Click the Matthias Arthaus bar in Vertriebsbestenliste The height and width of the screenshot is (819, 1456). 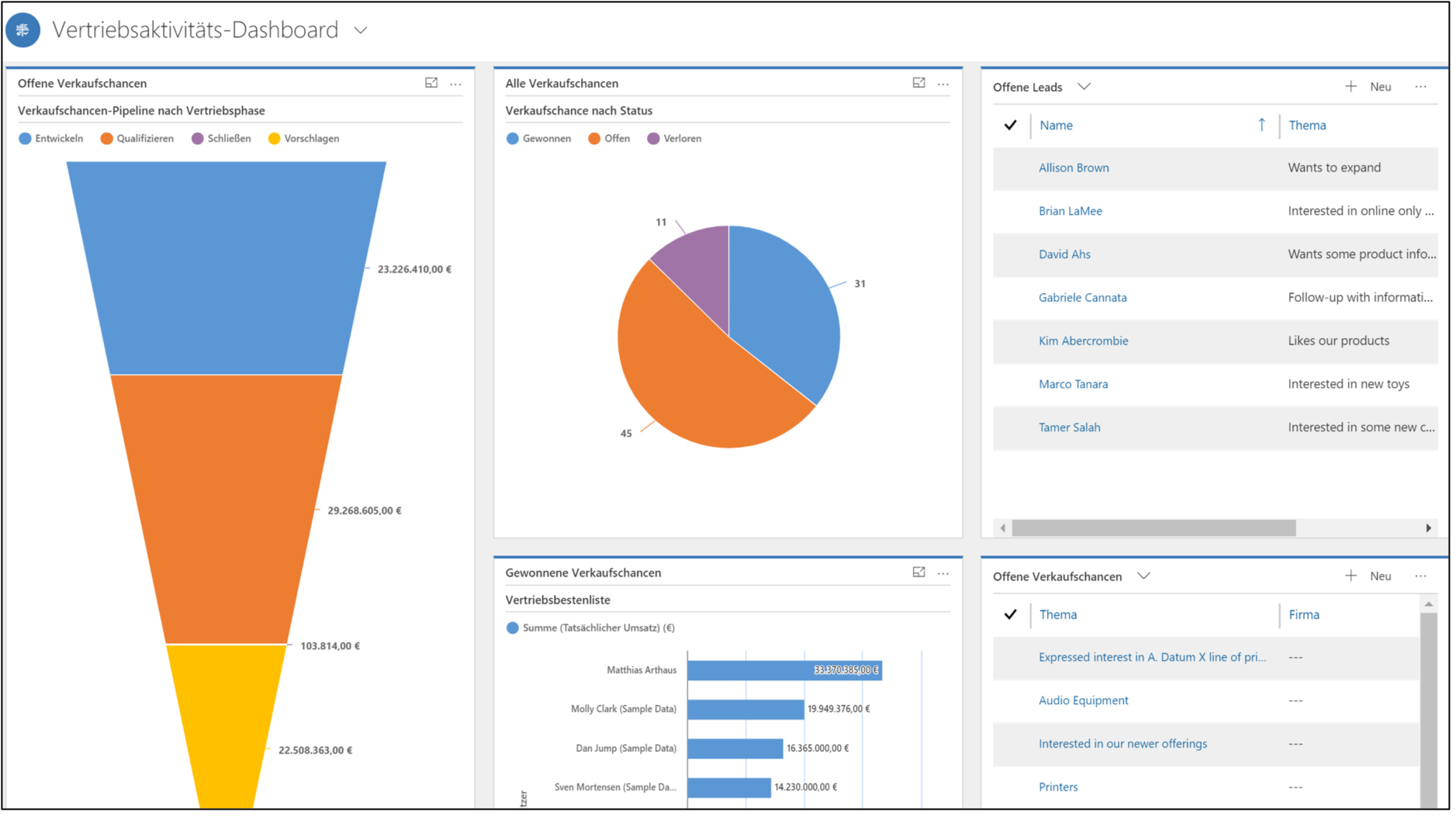784,670
